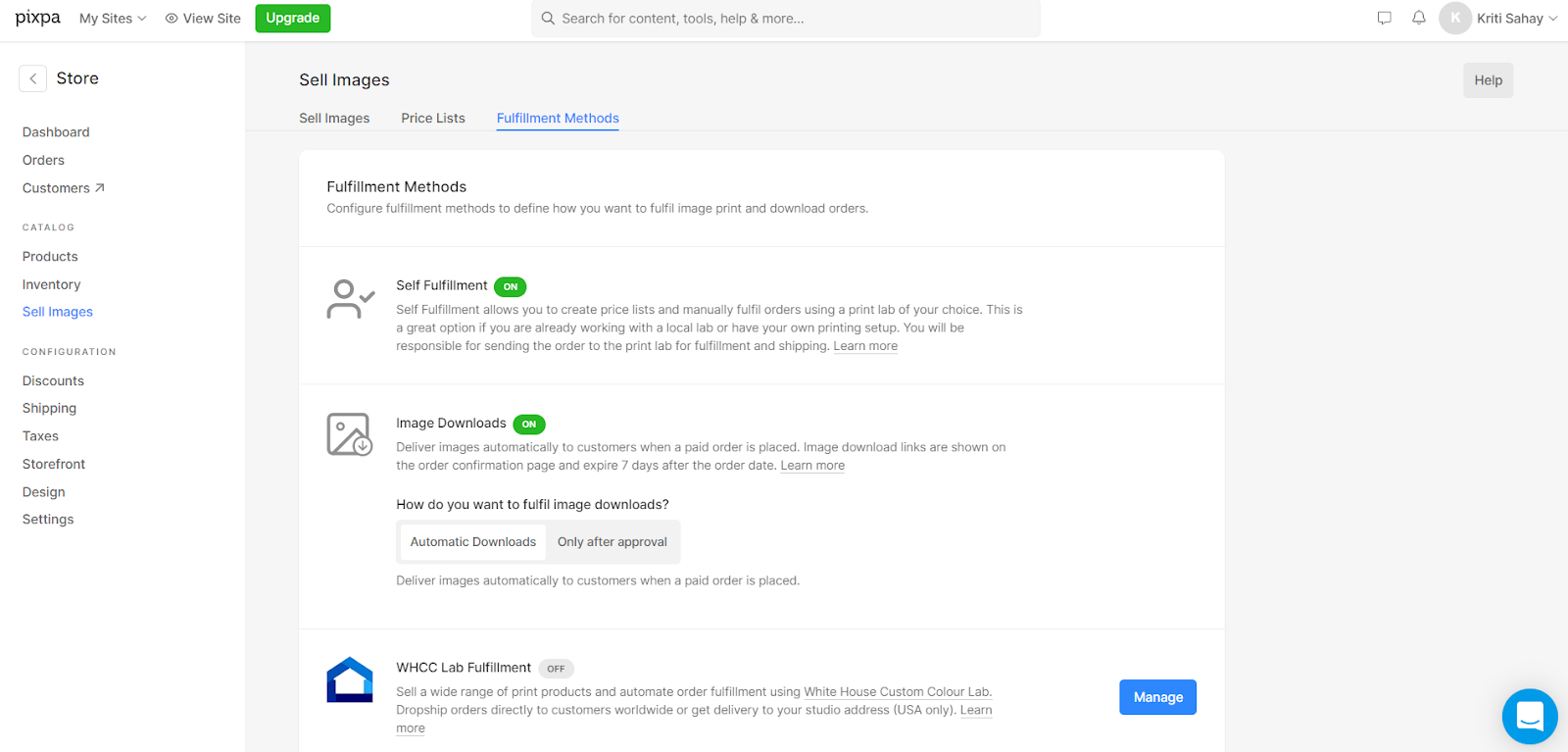The image size is (1568, 752).
Task: Switch to the Price Lists tab
Action: click(433, 119)
